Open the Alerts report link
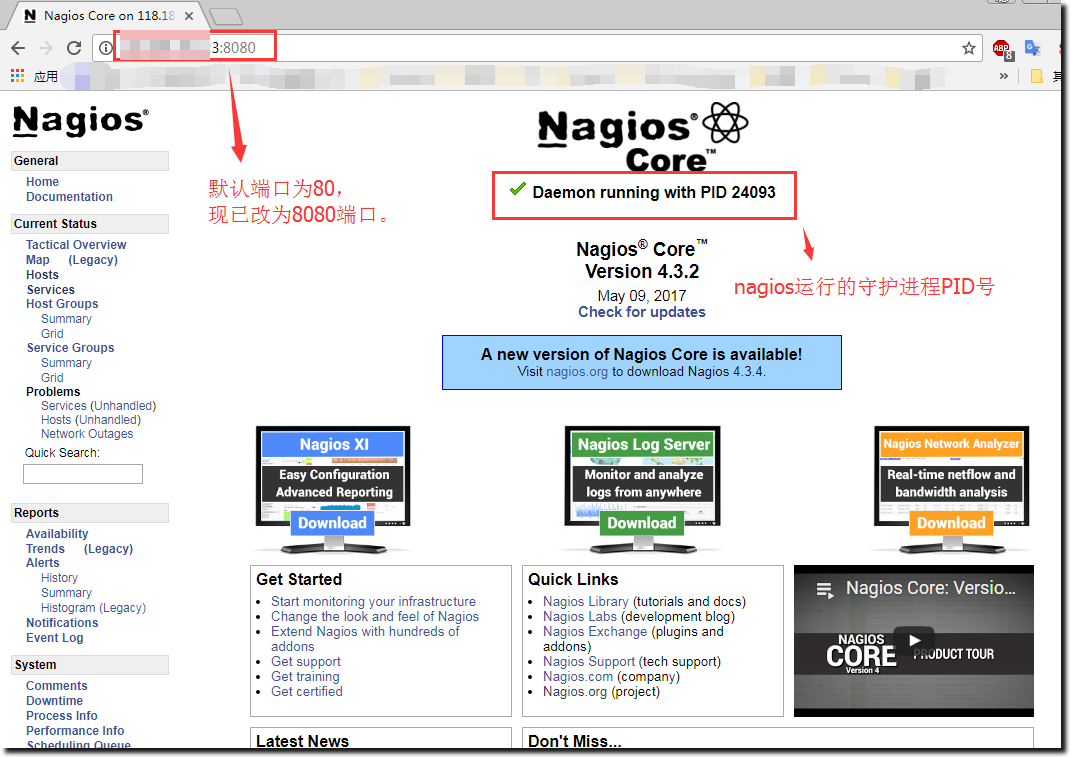The width and height of the screenshot is (1071, 757). [x=42, y=563]
